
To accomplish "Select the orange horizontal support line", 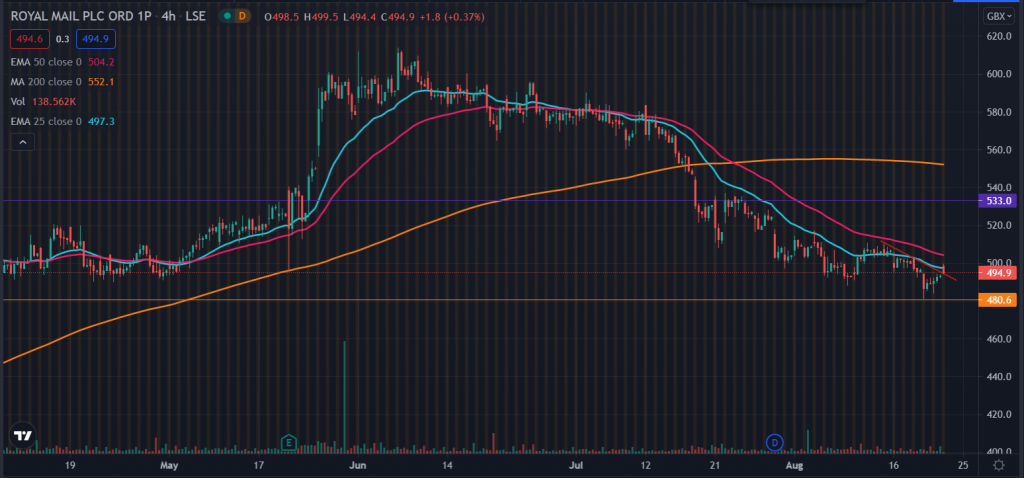I will (490, 300).
